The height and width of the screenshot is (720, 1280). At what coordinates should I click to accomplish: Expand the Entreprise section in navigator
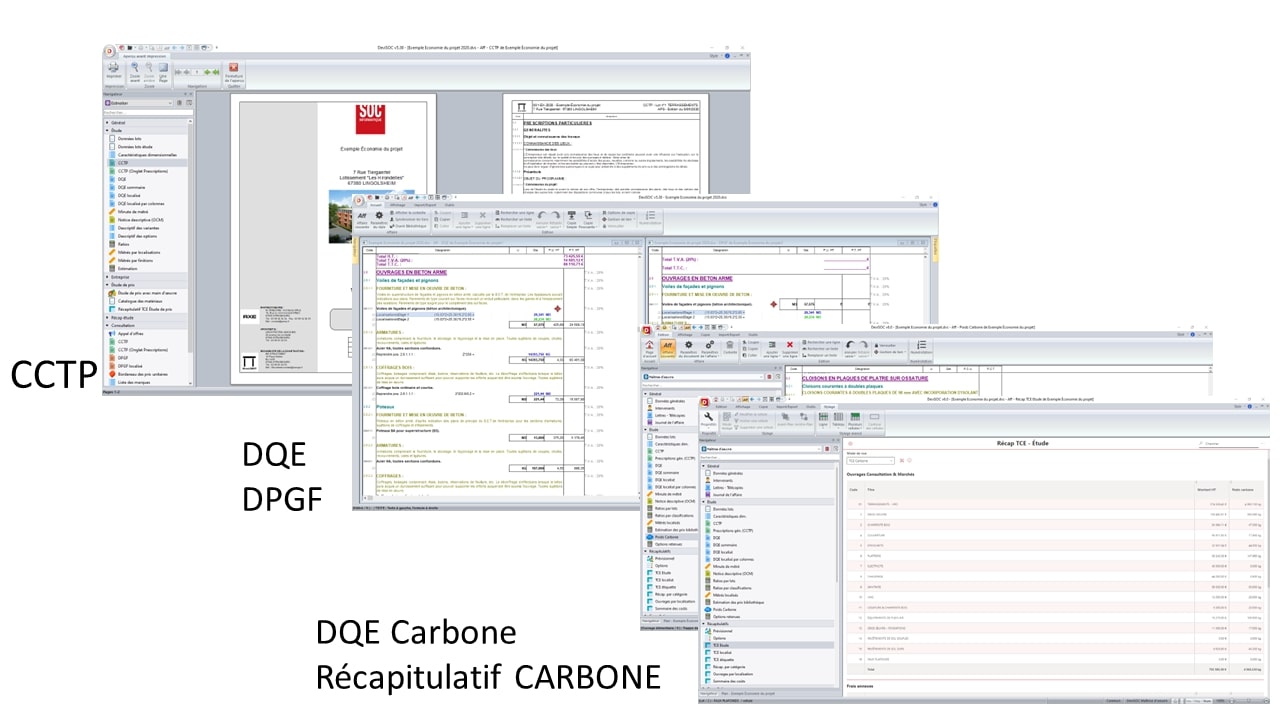tap(108, 276)
